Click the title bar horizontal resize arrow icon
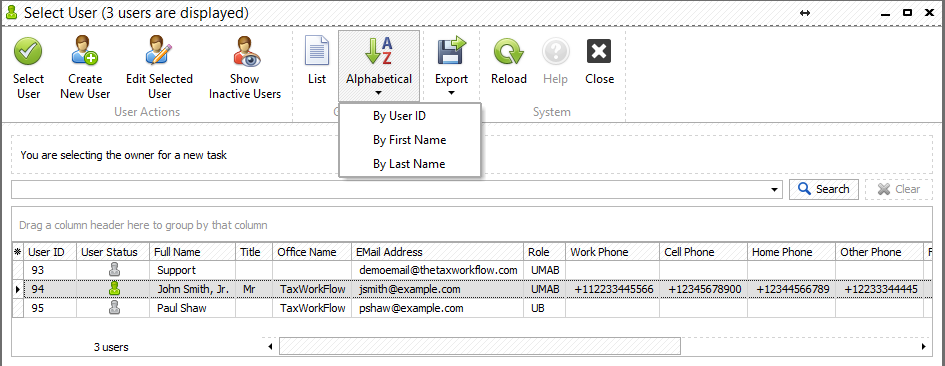 [805, 13]
